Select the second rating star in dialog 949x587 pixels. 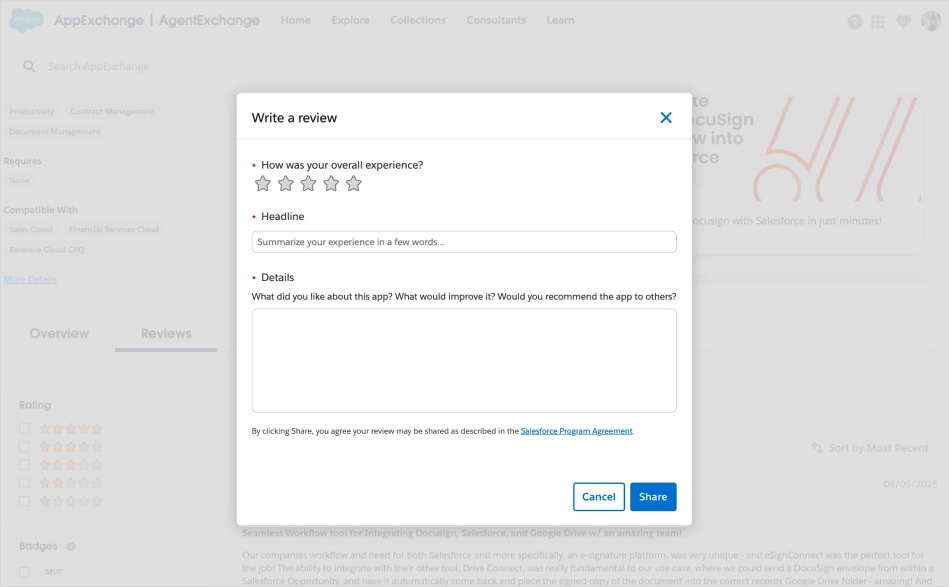tap(286, 183)
